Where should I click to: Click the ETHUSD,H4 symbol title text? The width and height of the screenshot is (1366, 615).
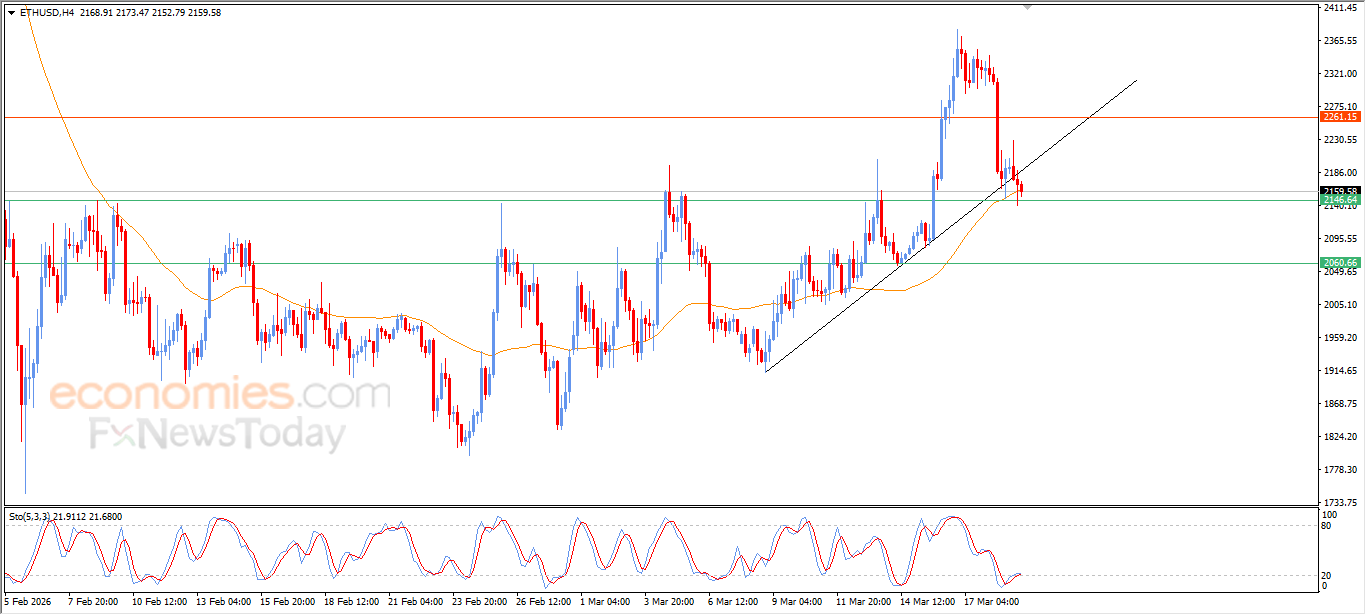(x=46, y=13)
